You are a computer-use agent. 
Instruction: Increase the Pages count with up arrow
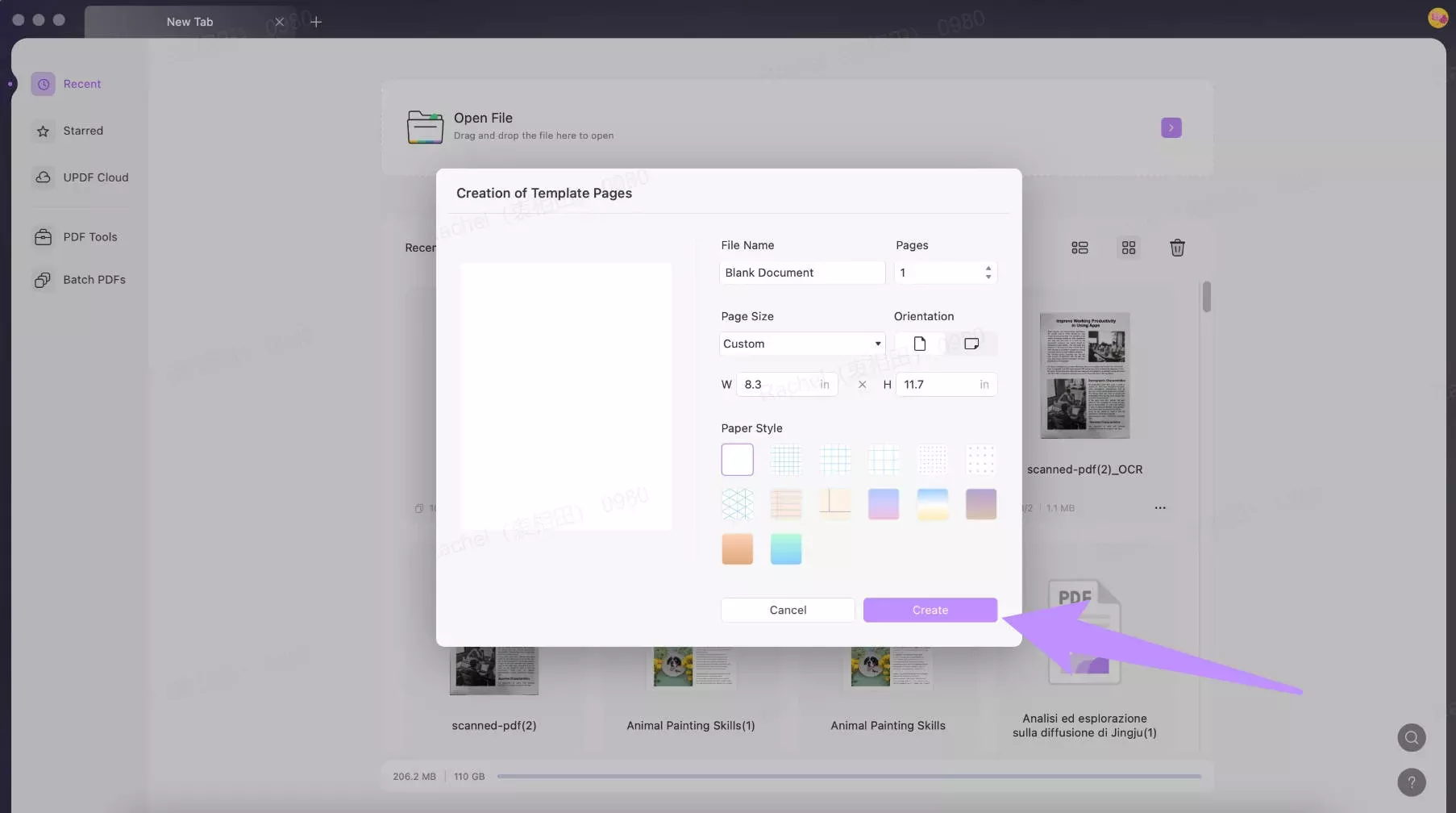tap(988, 268)
